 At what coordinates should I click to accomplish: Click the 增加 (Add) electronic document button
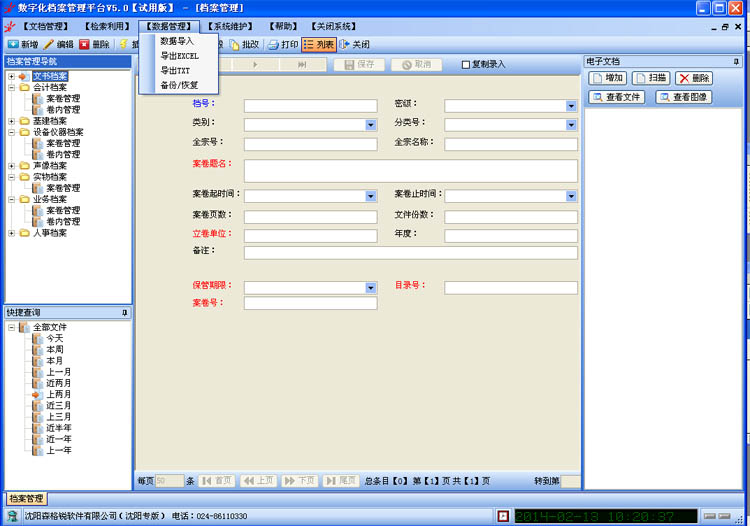pyautogui.click(x=608, y=78)
